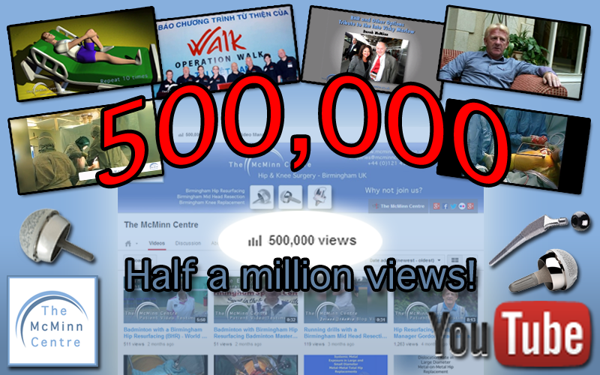Click the hip resurfacing implant banner icon
The height and width of the screenshot is (375, 600).
point(262,197)
